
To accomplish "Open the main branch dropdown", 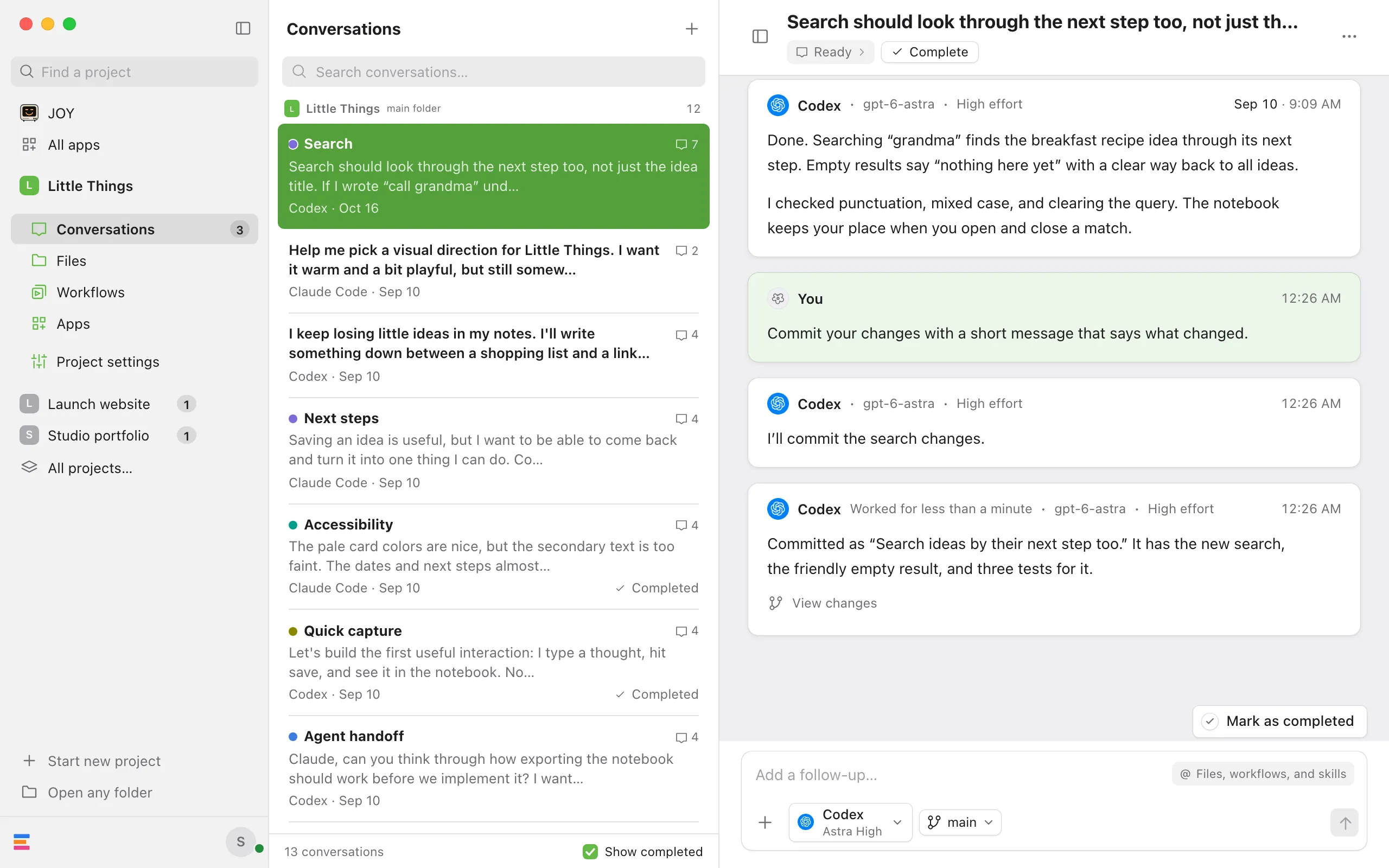I will point(960,822).
